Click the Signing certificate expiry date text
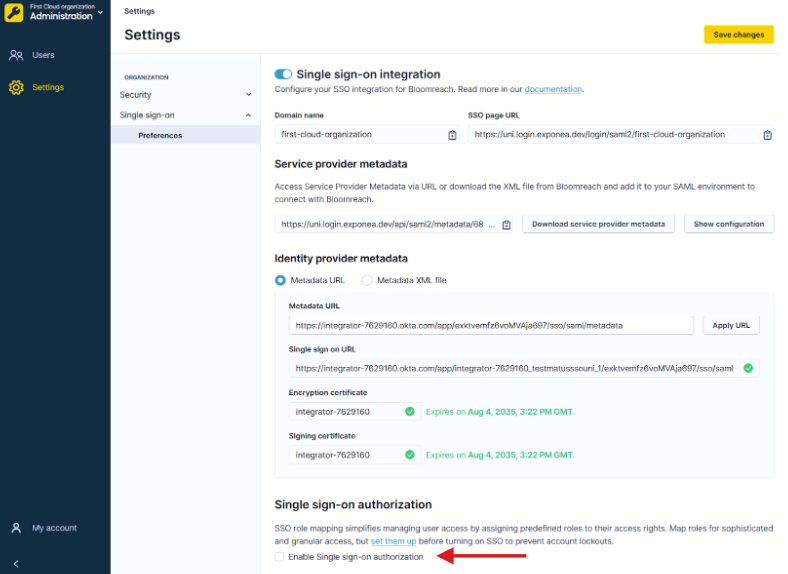788x574 pixels. click(x=500, y=455)
